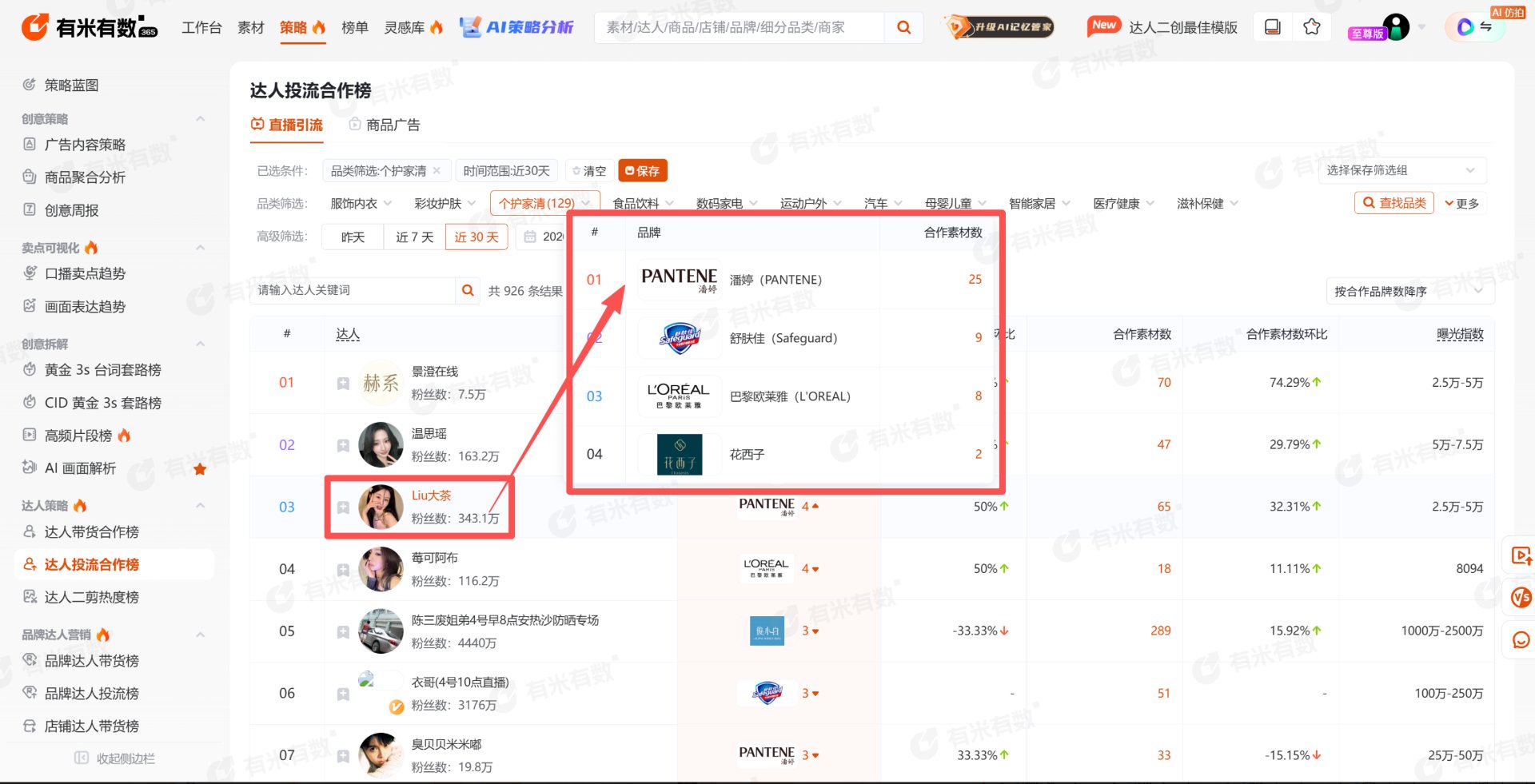This screenshot has width=1535, height=784.
Task: Click the user avatar in header
Action: 1396,27
